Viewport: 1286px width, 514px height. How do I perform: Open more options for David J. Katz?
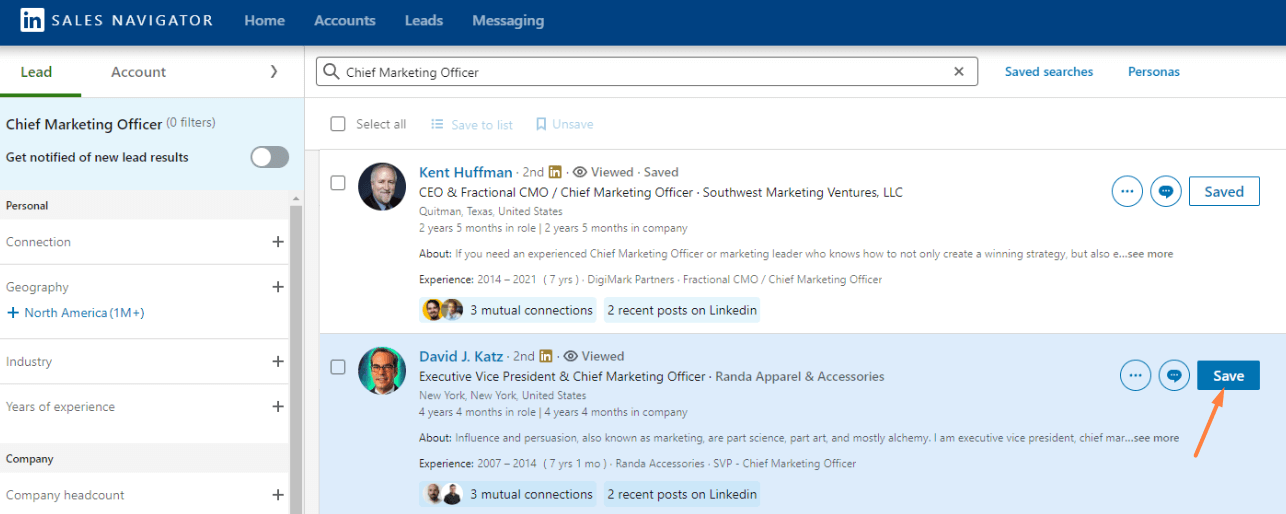tap(1135, 376)
